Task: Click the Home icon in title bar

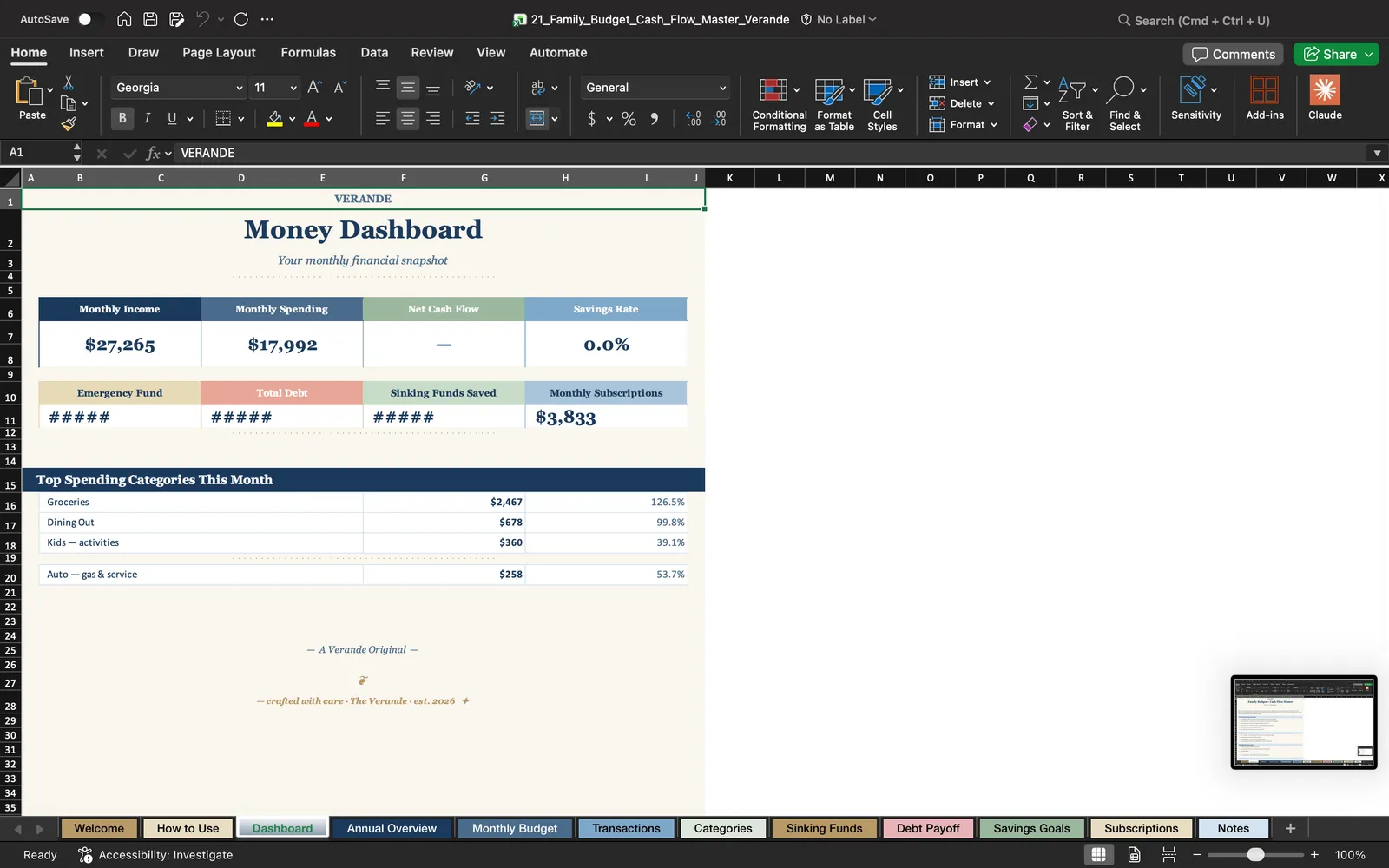Action: (x=124, y=19)
